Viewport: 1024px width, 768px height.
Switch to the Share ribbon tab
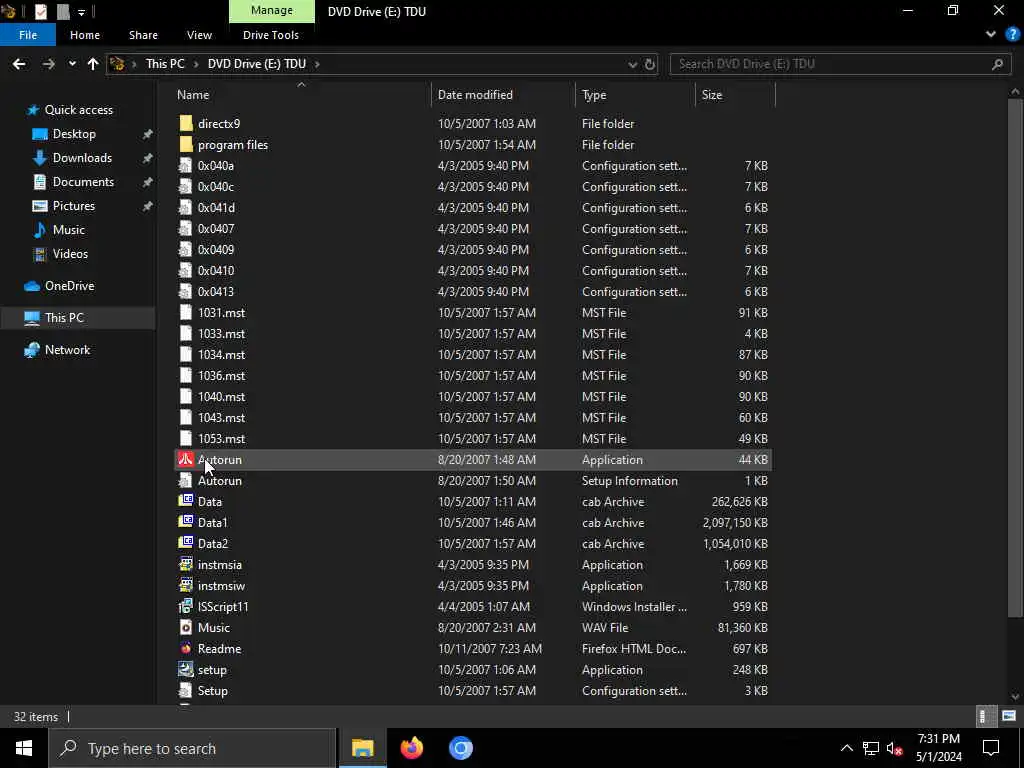143,35
